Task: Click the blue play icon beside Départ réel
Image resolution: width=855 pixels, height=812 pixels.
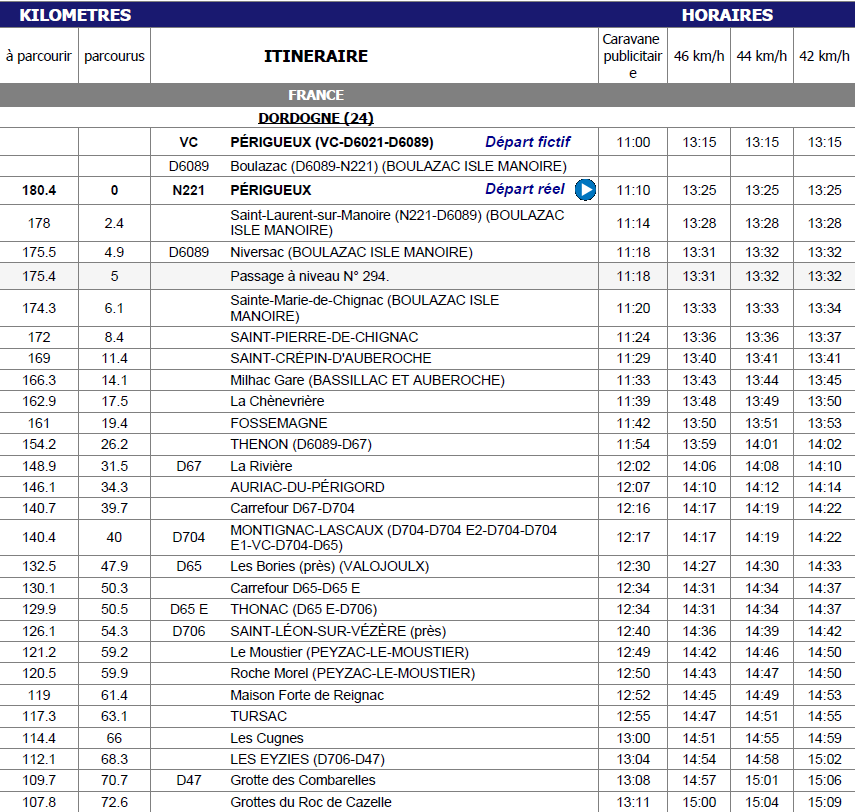Action: pyautogui.click(x=585, y=190)
